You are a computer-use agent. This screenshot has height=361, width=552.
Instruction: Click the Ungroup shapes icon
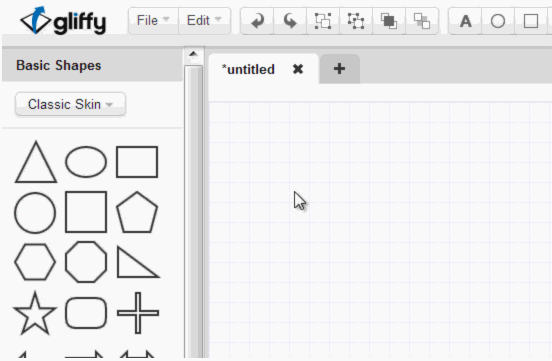356,21
